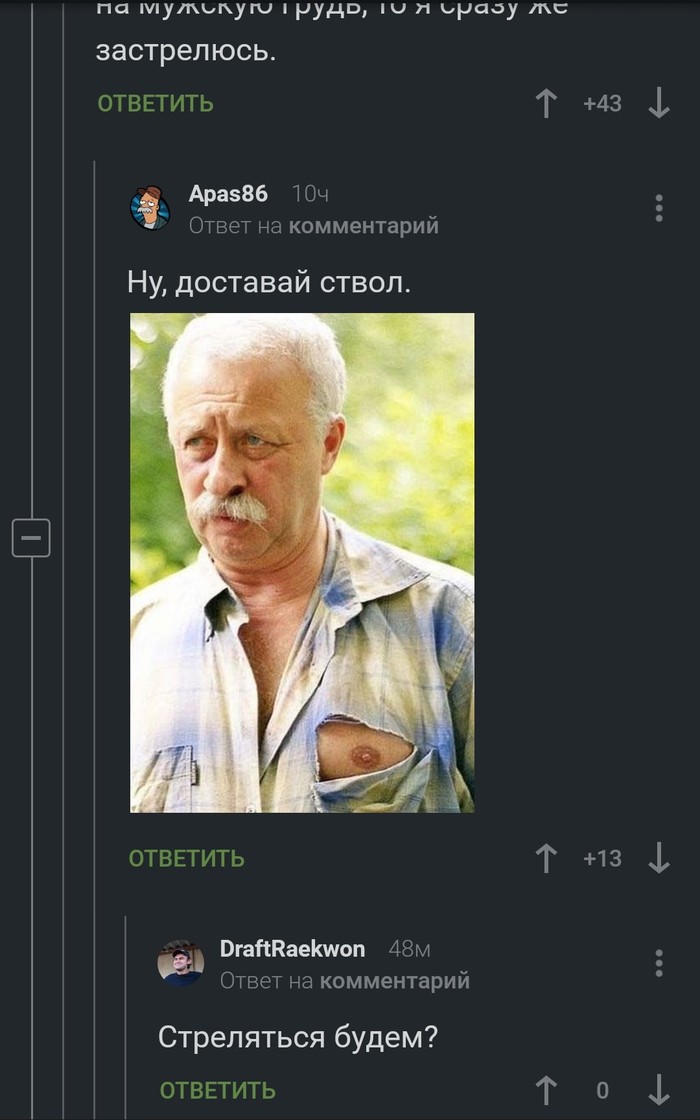This screenshot has width=700, height=1120.
Task: Downvote Apas86's comment with +13 rating
Action: (x=659, y=858)
